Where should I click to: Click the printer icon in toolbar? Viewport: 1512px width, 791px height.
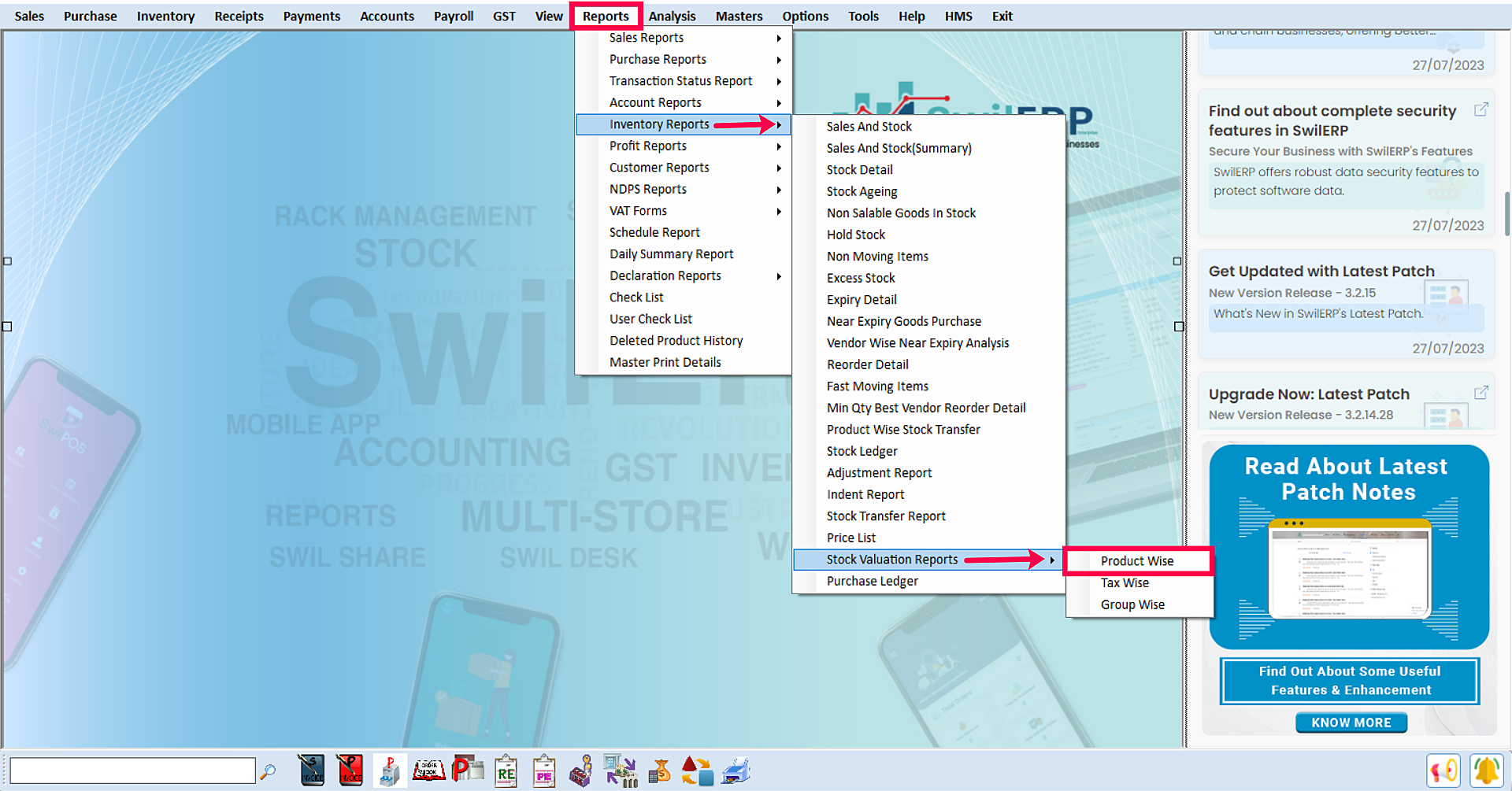[736, 771]
